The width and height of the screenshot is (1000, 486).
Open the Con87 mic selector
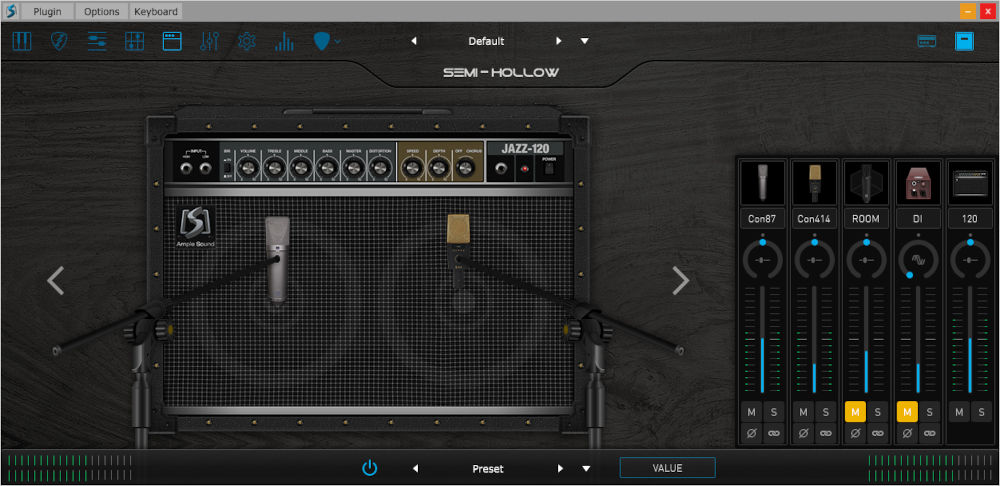[x=763, y=219]
